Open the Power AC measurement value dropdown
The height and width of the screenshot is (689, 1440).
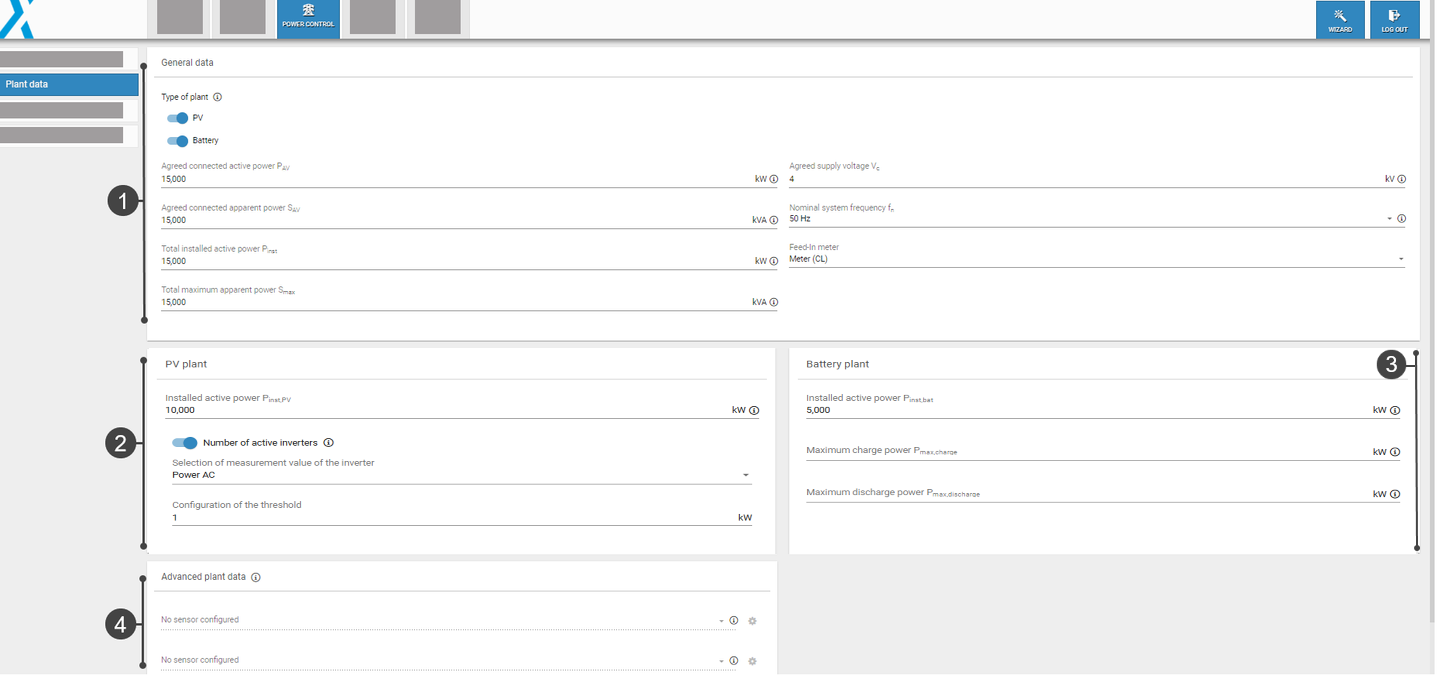(x=745, y=474)
